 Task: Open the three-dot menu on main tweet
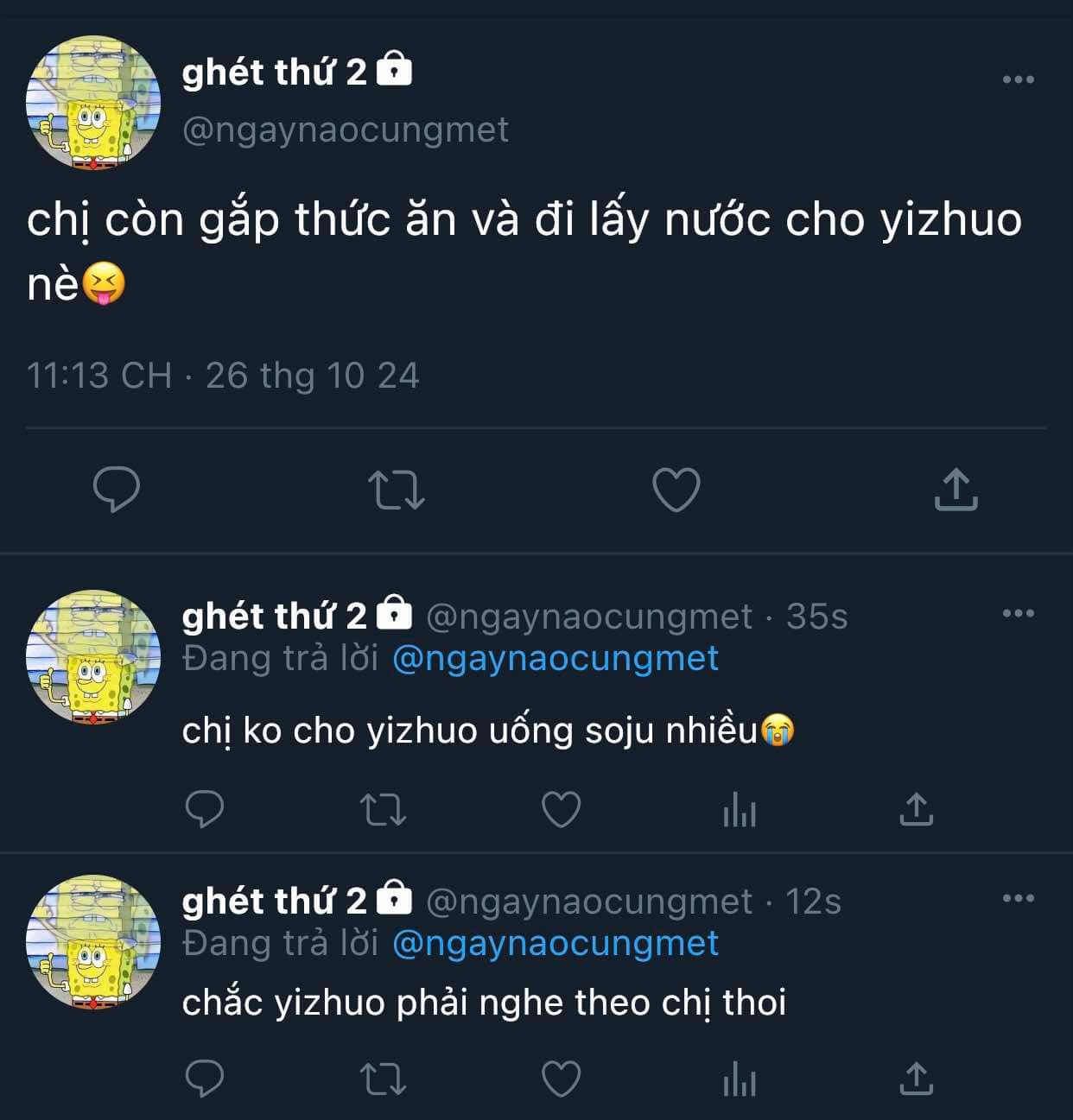pyautogui.click(x=1019, y=79)
